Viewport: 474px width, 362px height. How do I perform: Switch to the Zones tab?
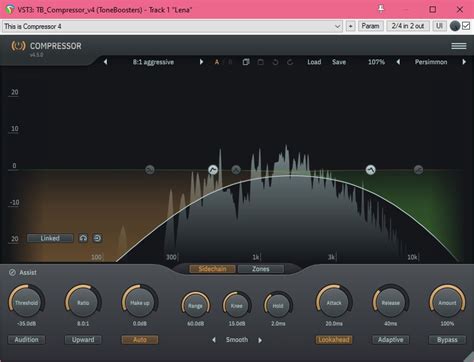pos(261,269)
